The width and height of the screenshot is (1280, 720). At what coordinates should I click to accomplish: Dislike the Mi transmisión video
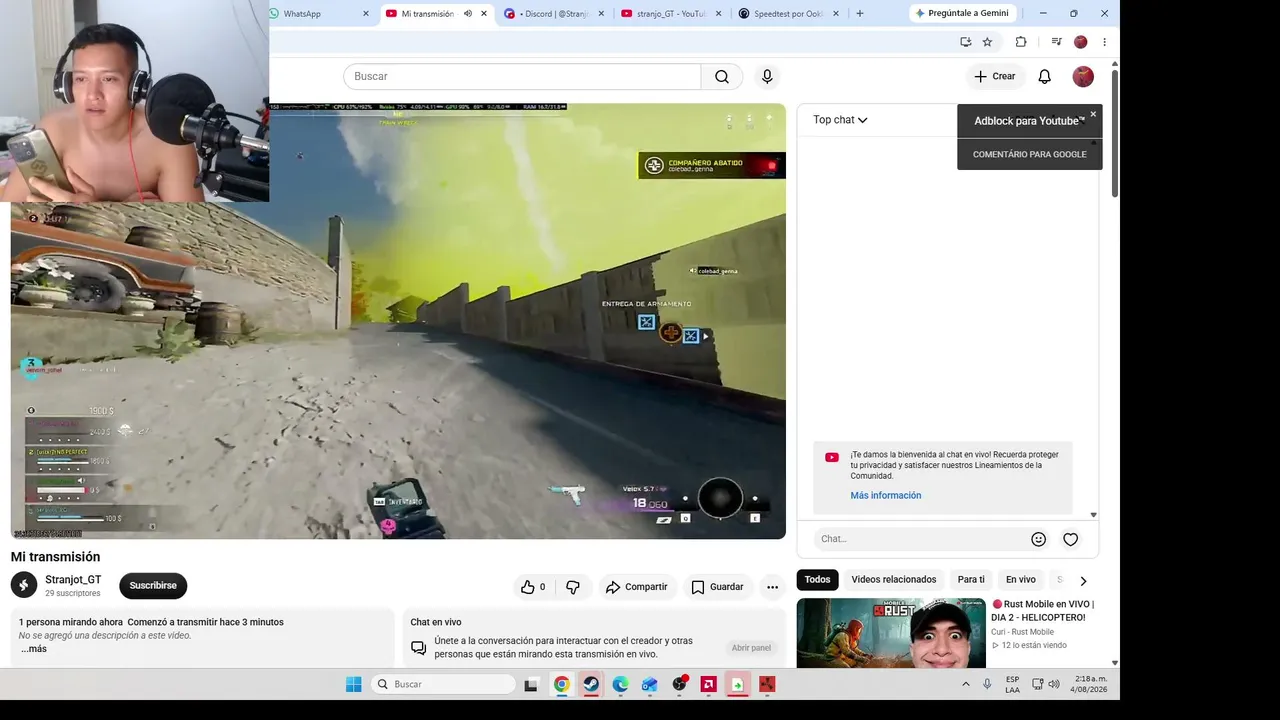[x=573, y=587]
